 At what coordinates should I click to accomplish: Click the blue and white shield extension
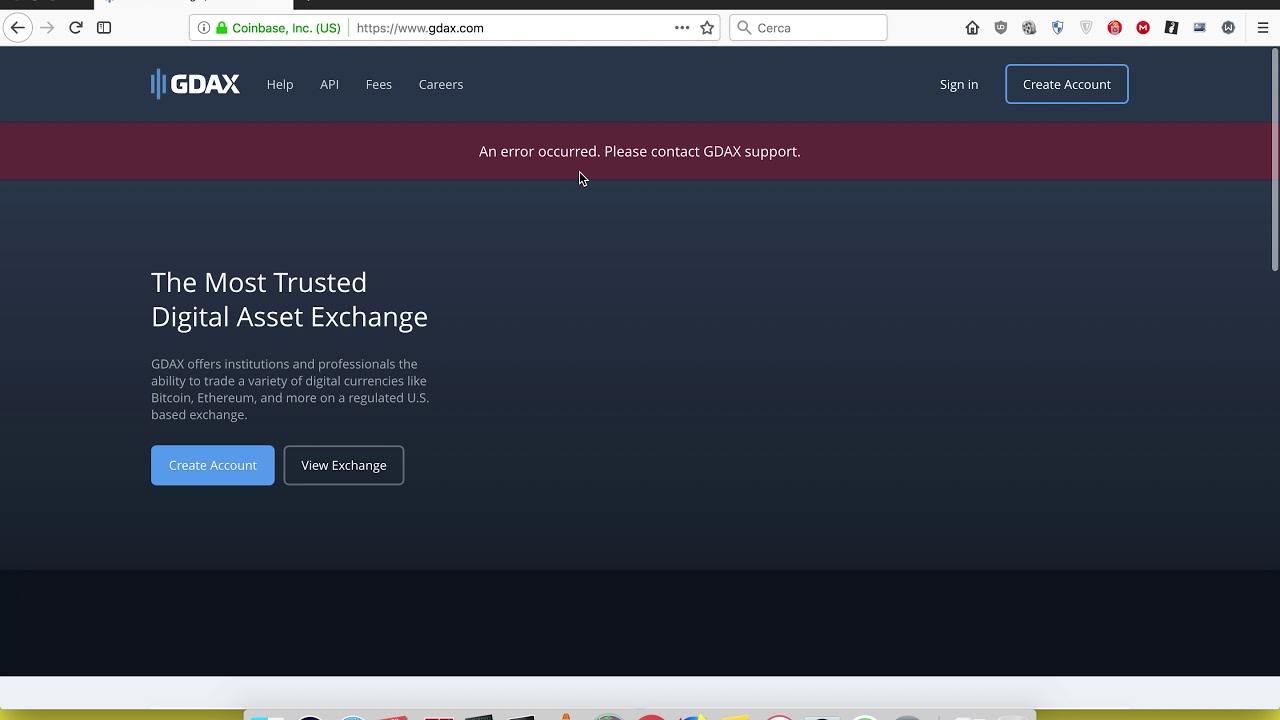point(1058,28)
